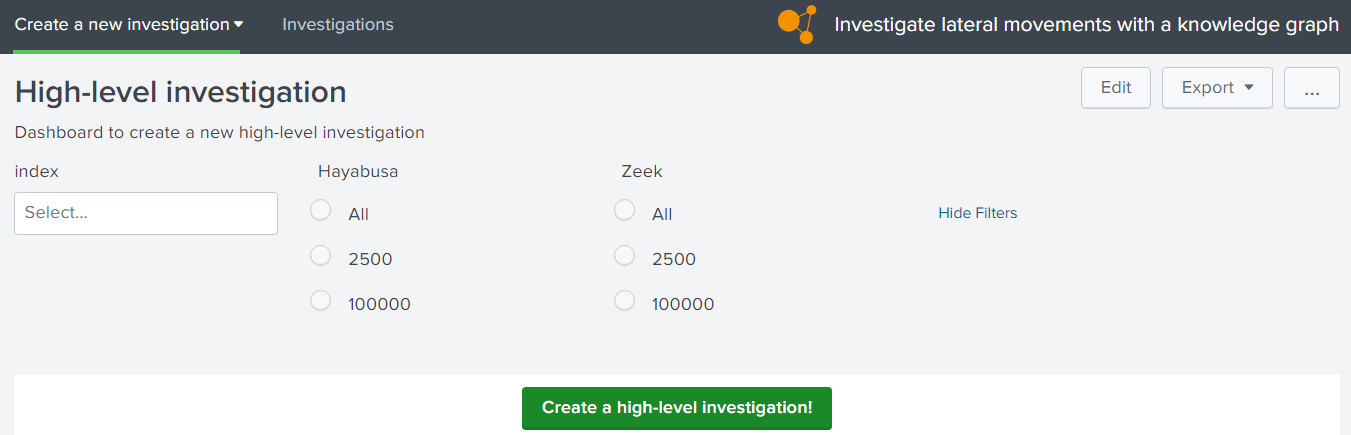
Task: Click the "Hide Filters" link
Action: point(977,213)
